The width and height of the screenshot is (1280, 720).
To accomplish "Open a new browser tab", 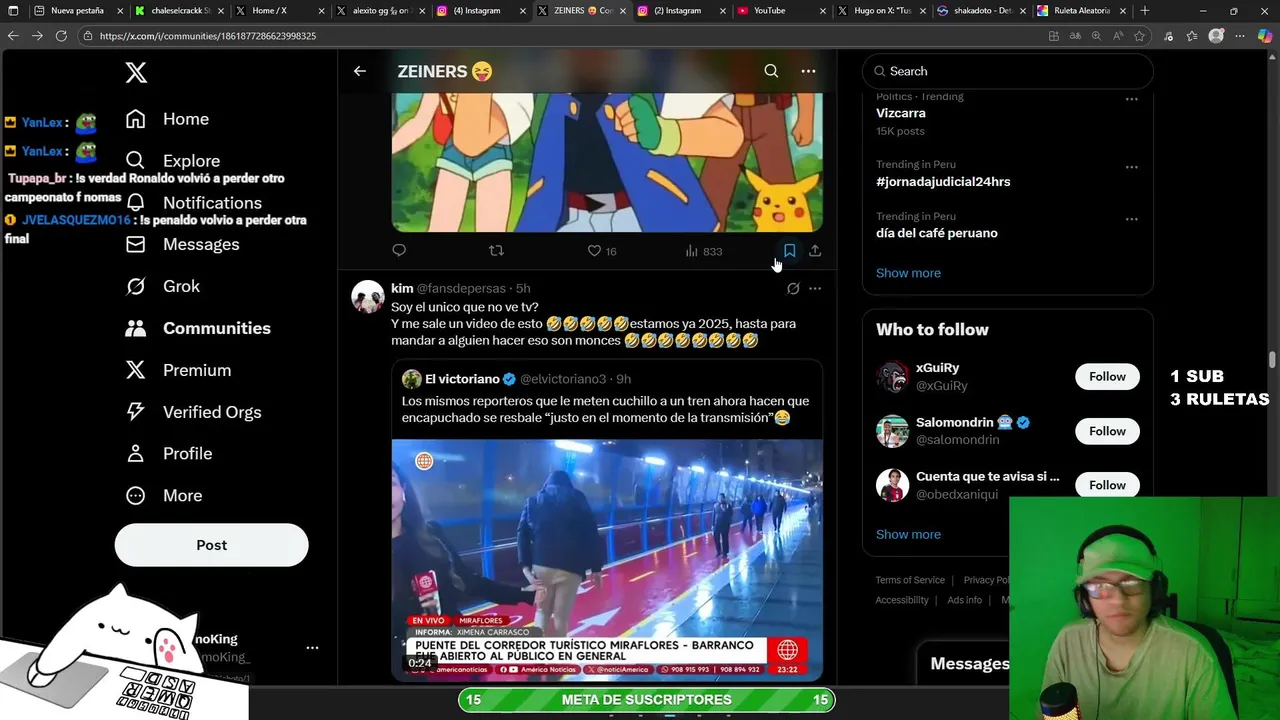I will click(1144, 11).
